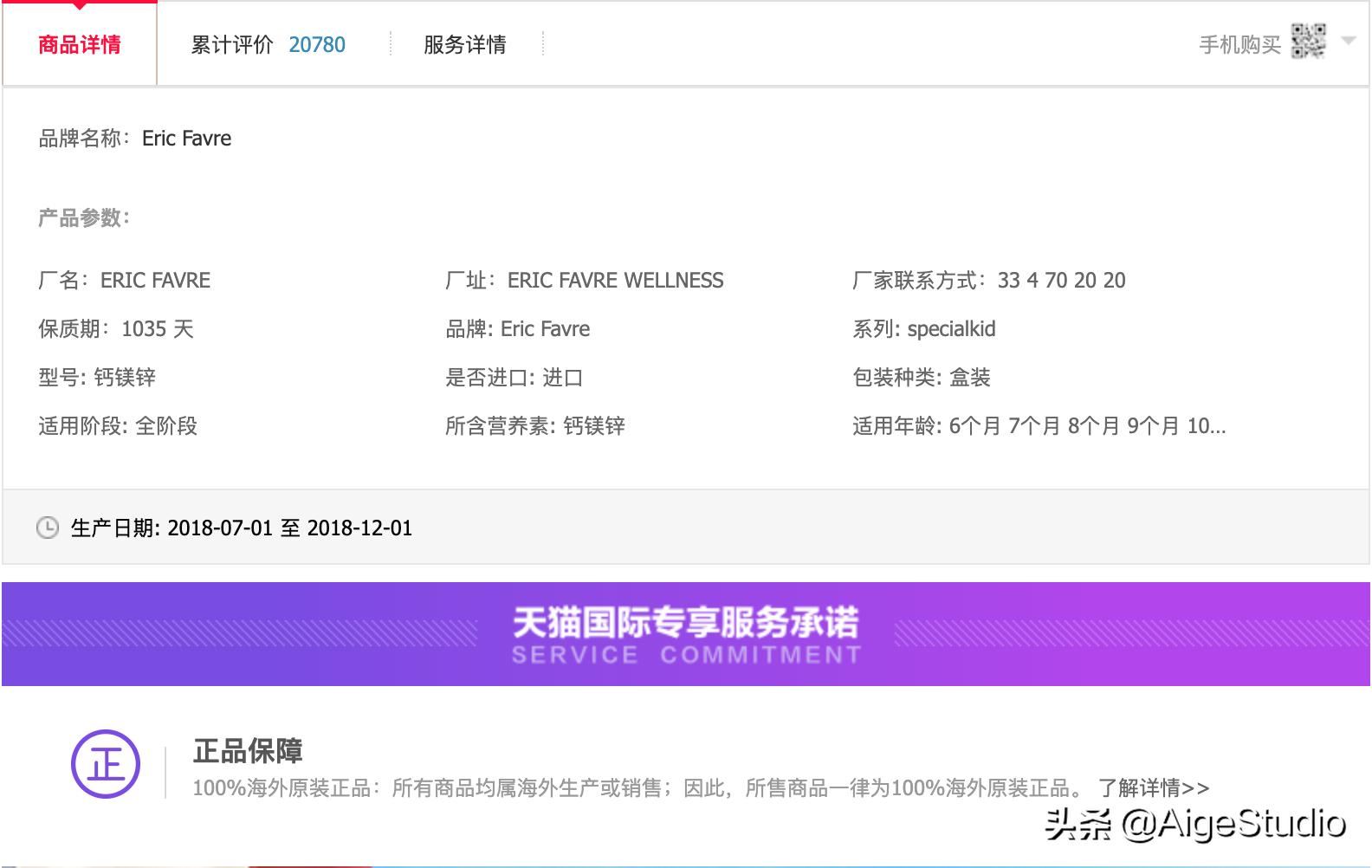1372x868 pixels.
Task: Select the 品牌名称: Eric Favre text
Action: point(135,139)
